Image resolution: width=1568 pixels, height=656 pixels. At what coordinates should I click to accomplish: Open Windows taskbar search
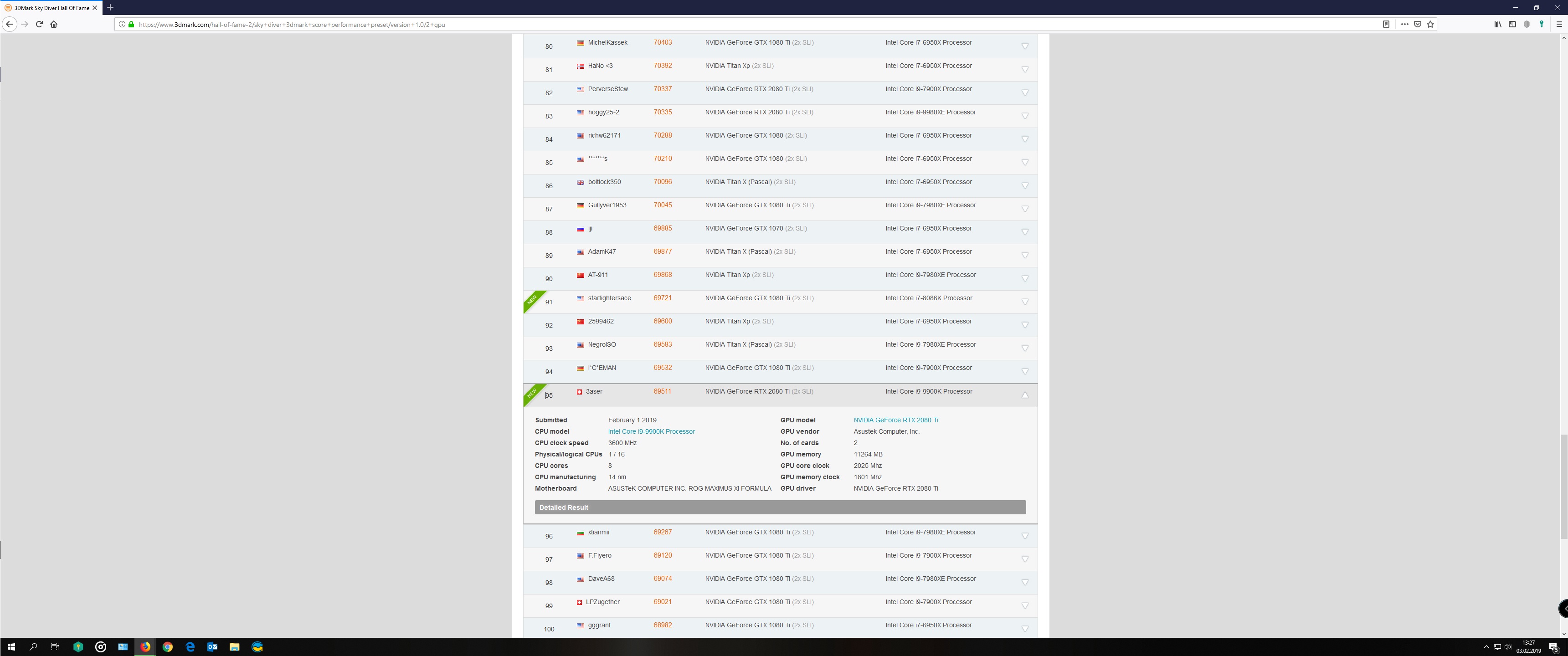[x=33, y=647]
